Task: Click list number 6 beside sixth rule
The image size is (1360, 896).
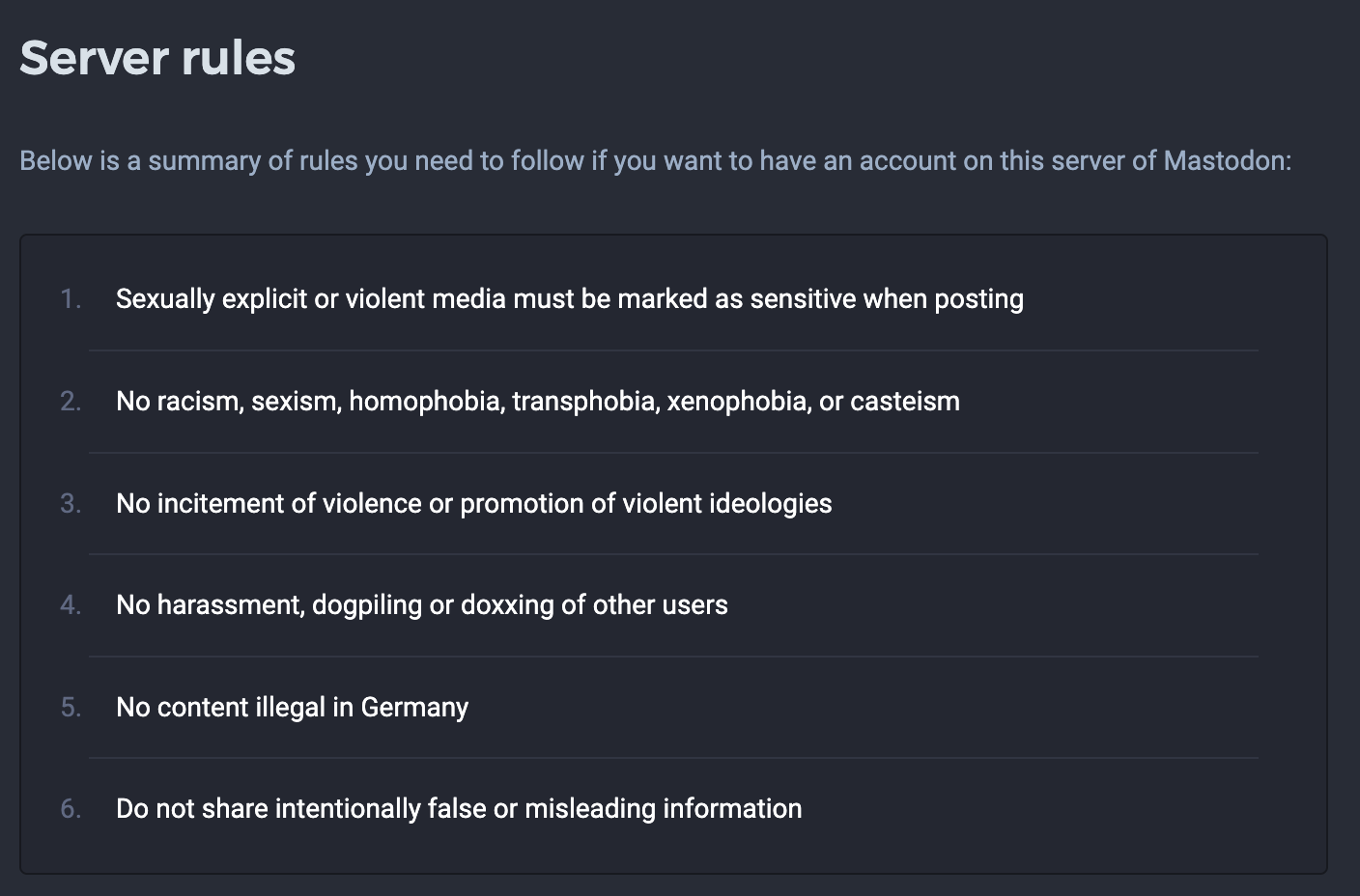Action: coord(71,809)
